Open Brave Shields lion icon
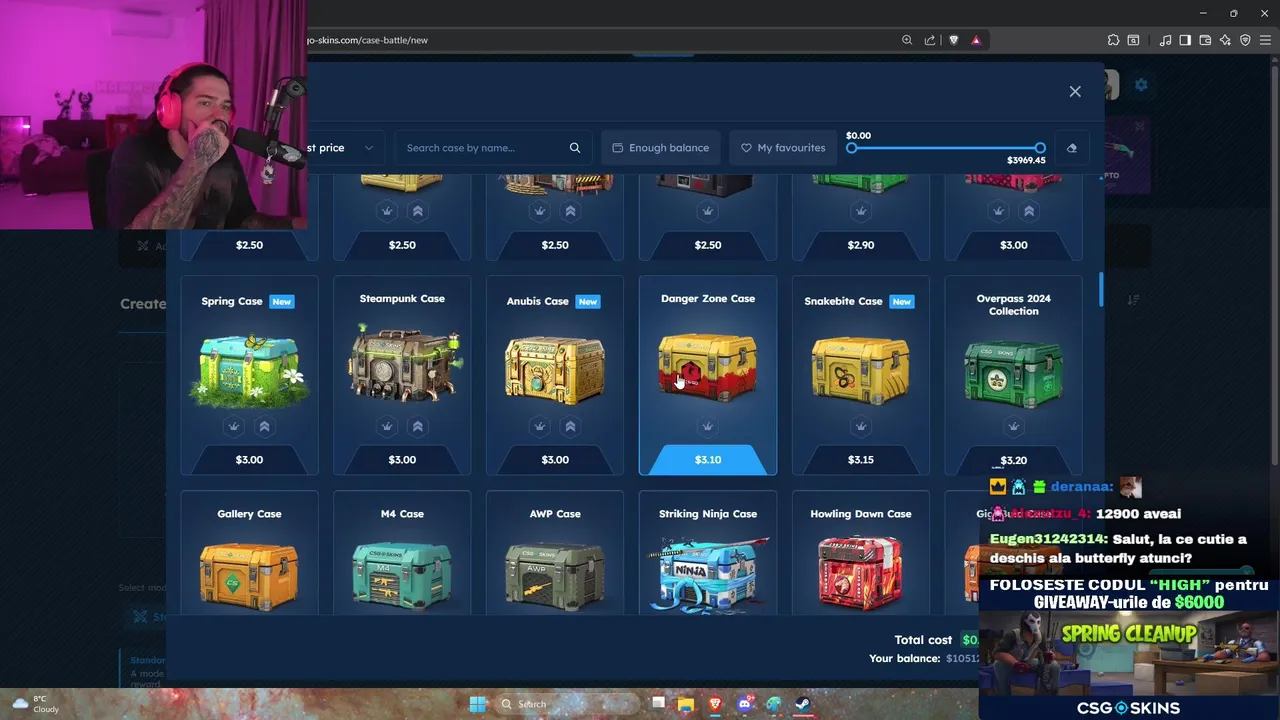 (x=953, y=40)
